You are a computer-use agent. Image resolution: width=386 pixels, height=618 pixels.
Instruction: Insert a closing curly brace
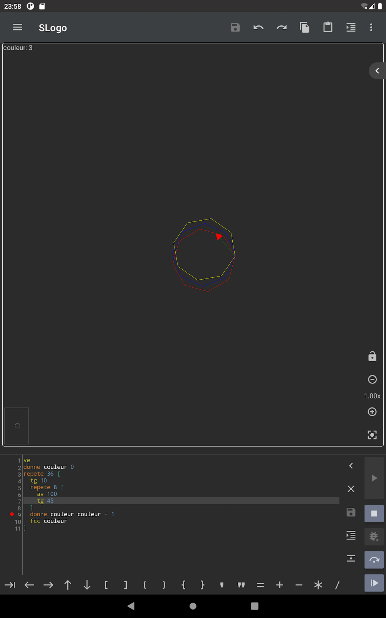pos(202,585)
